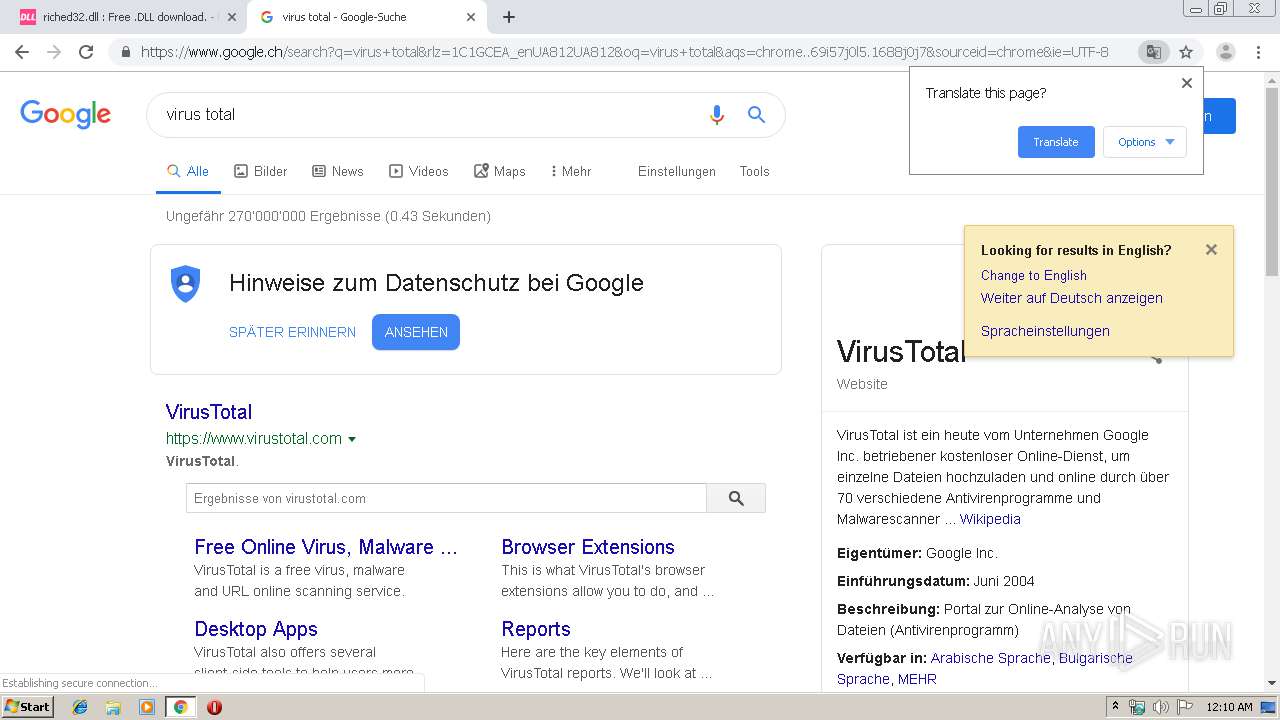The width and height of the screenshot is (1280, 720).
Task: Bookmark this page with star icon
Action: [1186, 52]
